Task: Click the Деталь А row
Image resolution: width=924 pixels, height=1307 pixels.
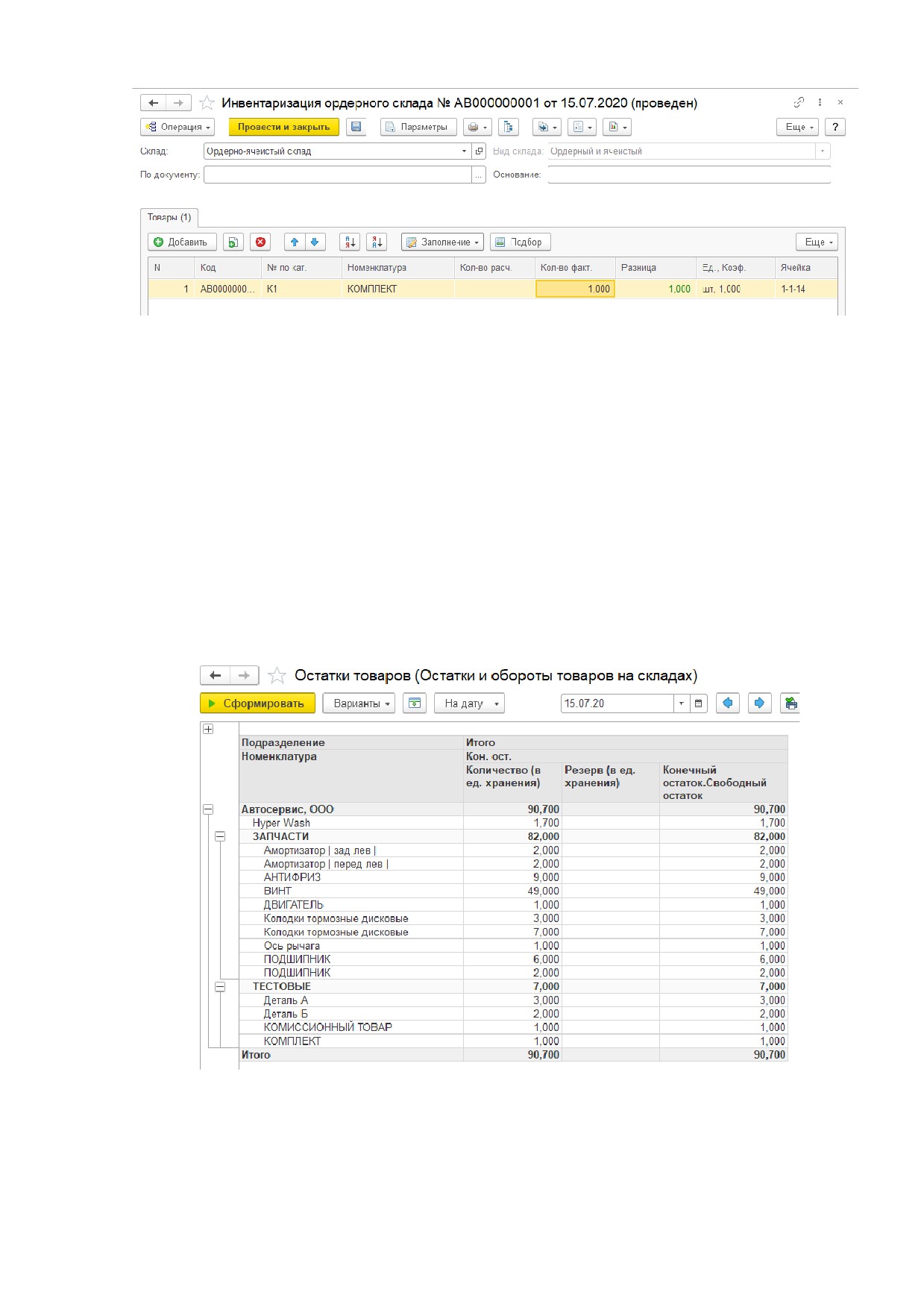Action: [513, 1000]
